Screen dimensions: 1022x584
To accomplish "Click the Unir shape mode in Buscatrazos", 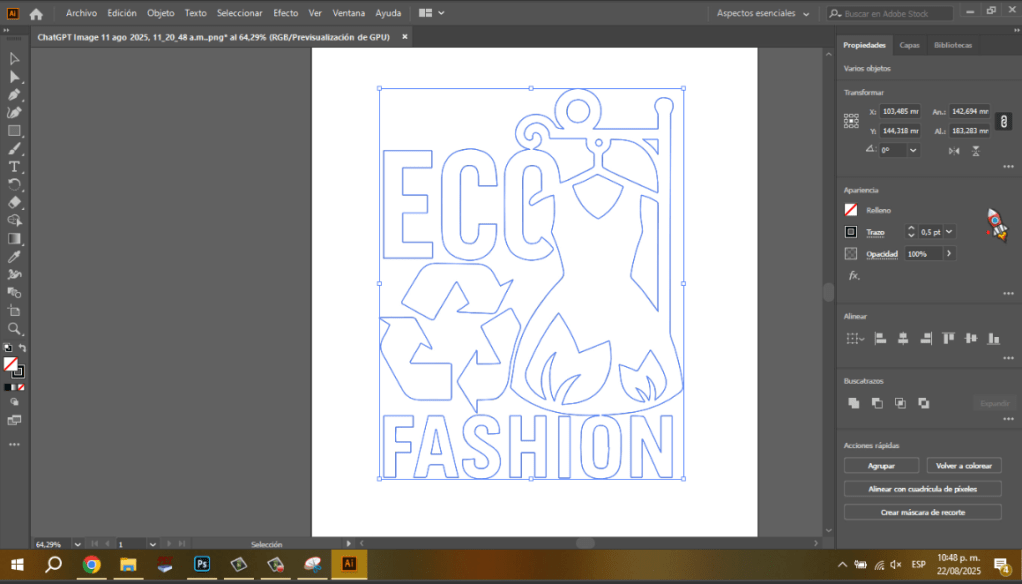I will tap(853, 402).
